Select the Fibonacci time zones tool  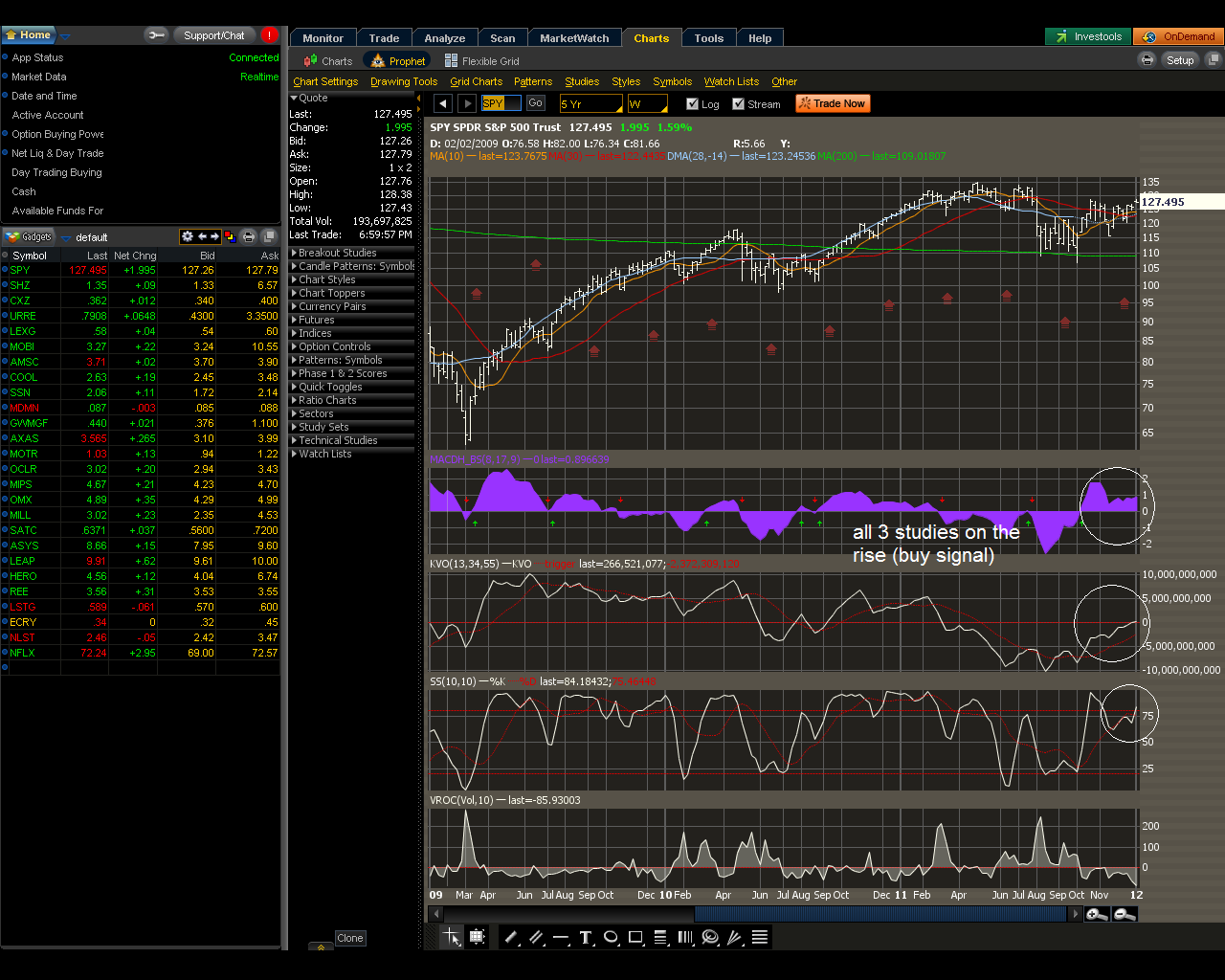tap(685, 938)
